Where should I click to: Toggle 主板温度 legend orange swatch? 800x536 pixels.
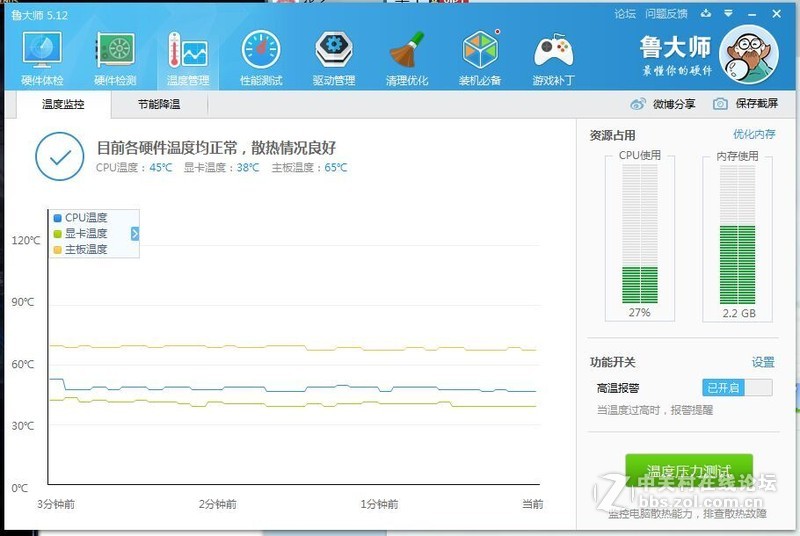tap(58, 249)
